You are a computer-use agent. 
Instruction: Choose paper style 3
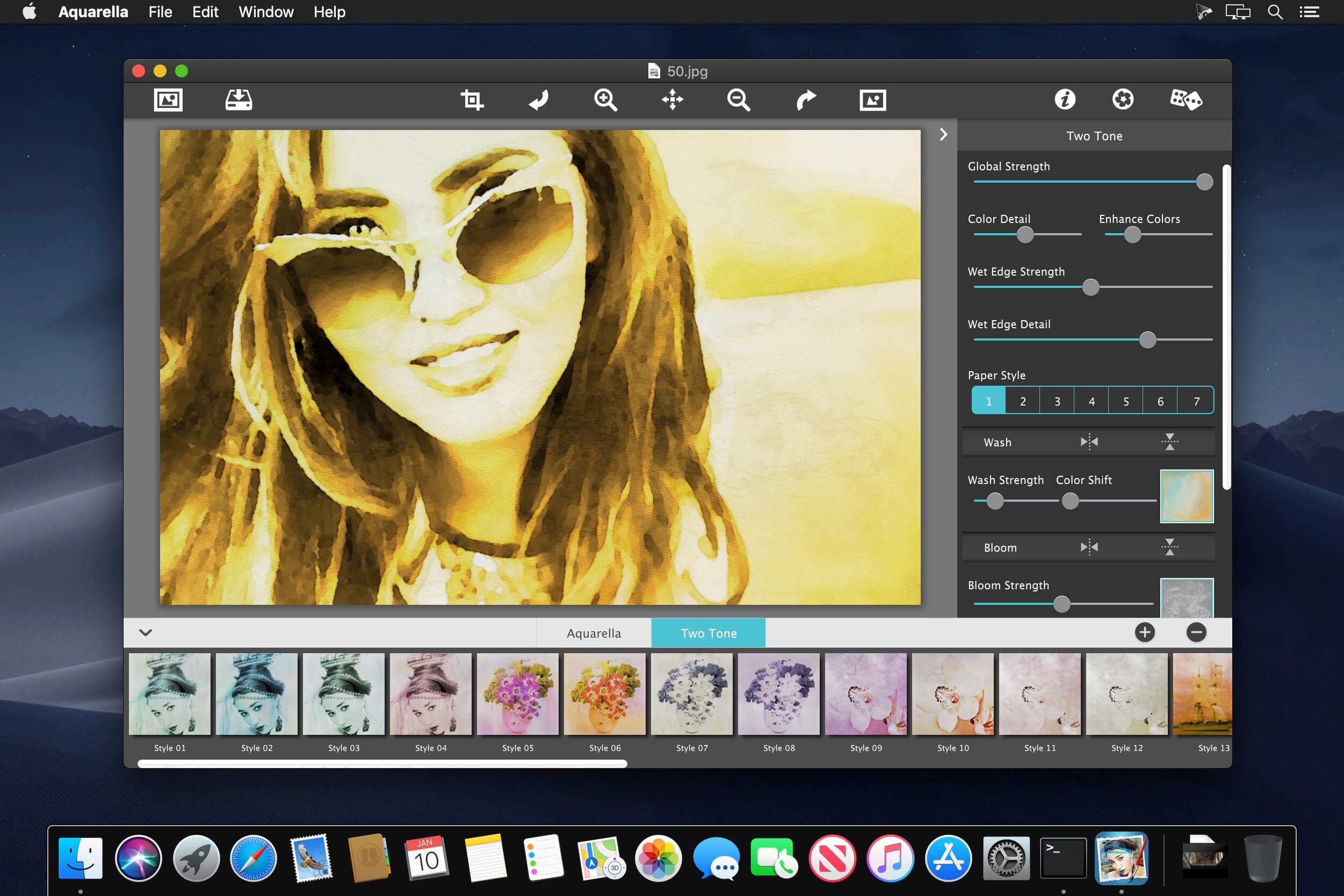(1057, 401)
